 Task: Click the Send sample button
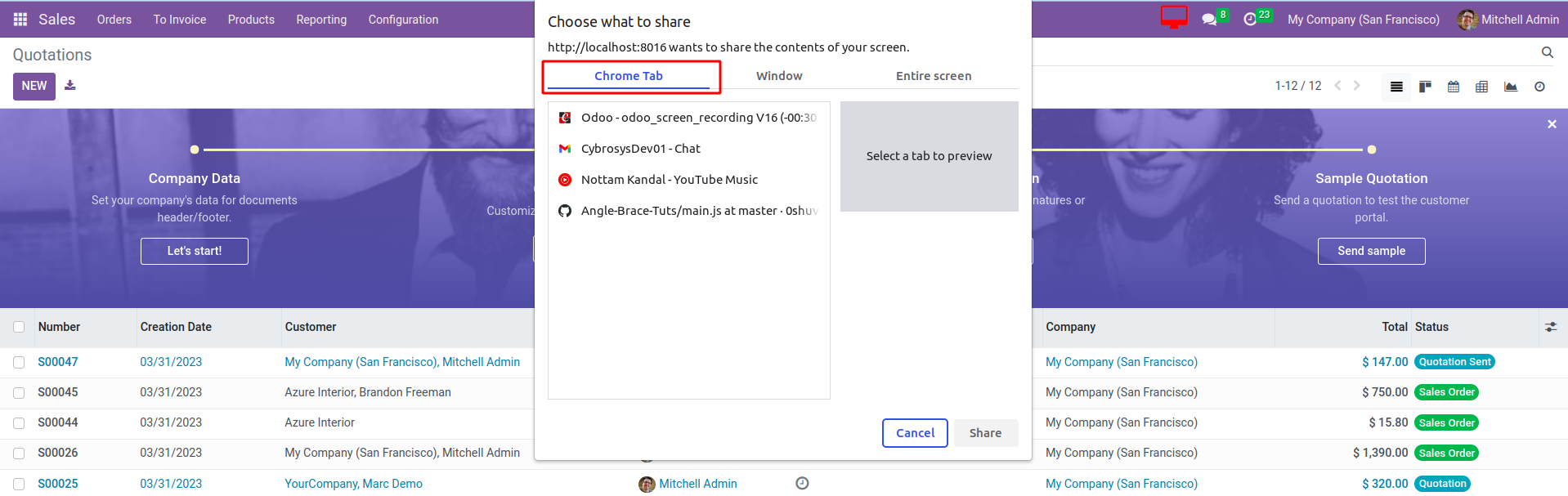[1371, 251]
